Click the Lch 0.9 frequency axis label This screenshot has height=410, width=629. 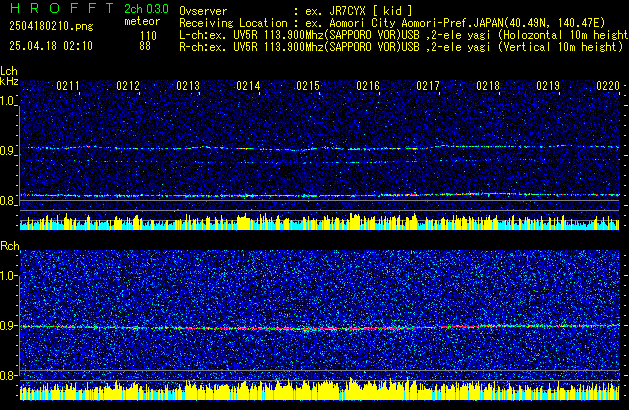(8, 151)
